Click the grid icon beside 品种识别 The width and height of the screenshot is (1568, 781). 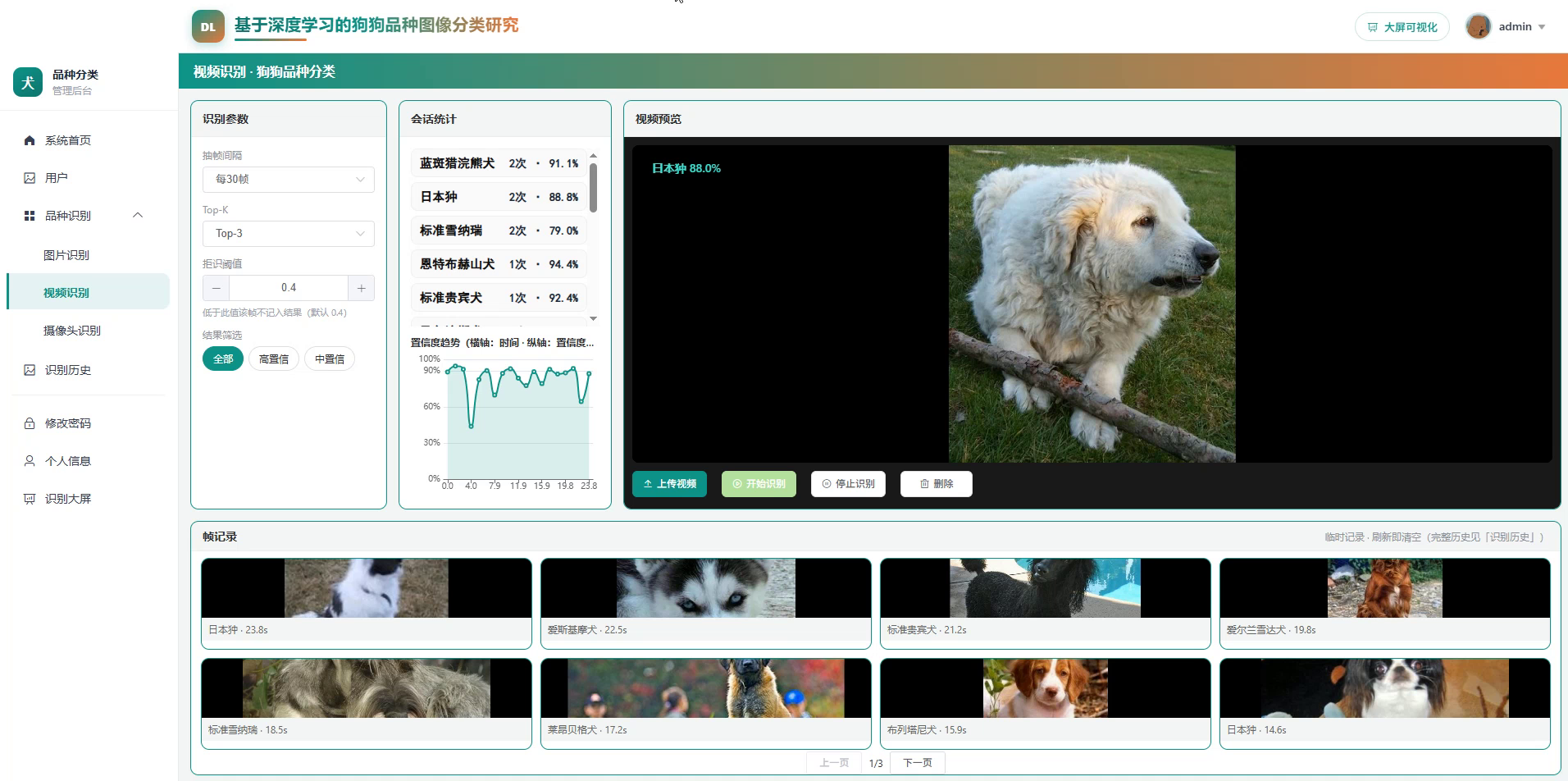[x=30, y=216]
